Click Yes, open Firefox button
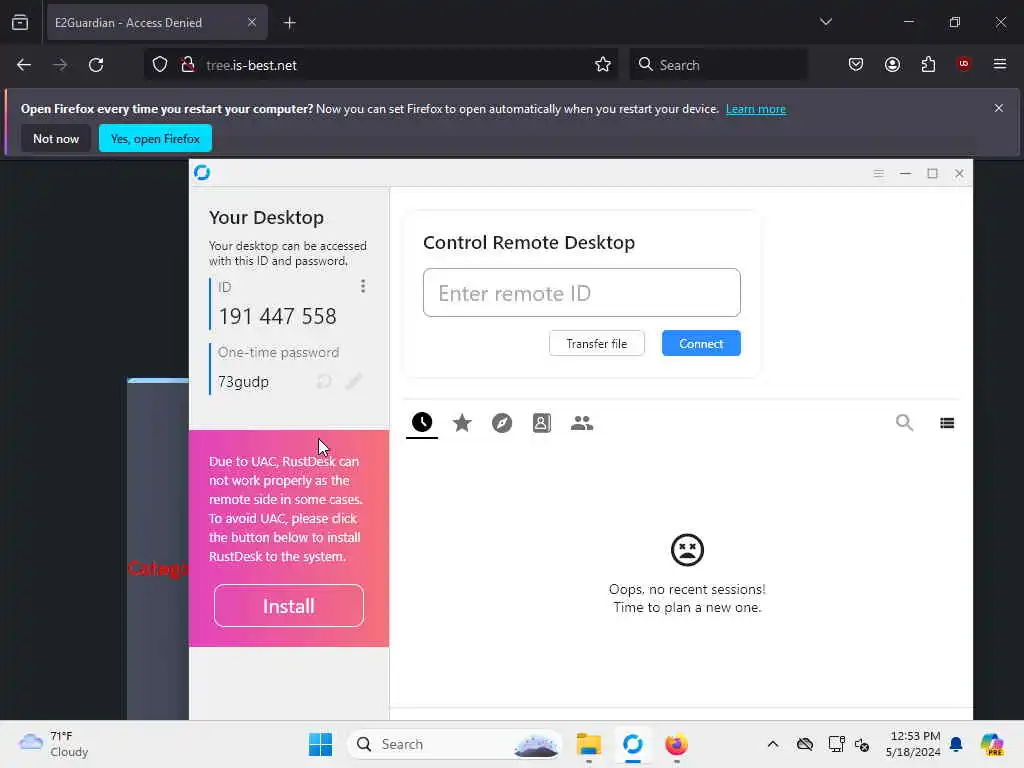1024x768 pixels. 155,138
